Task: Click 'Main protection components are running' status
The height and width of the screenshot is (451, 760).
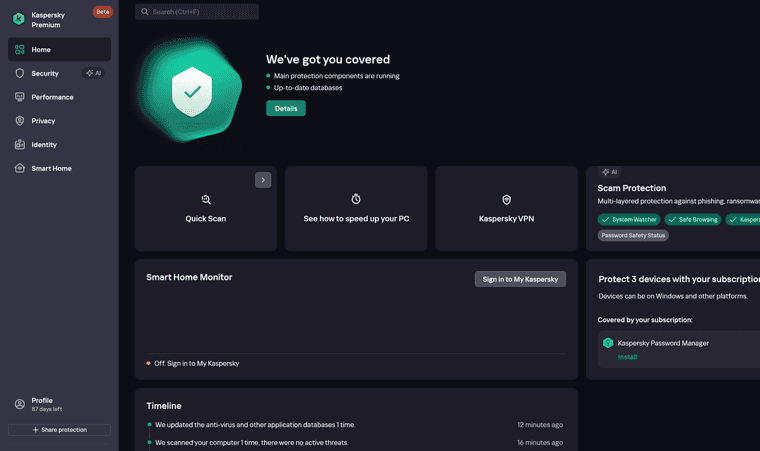Action: pos(336,76)
